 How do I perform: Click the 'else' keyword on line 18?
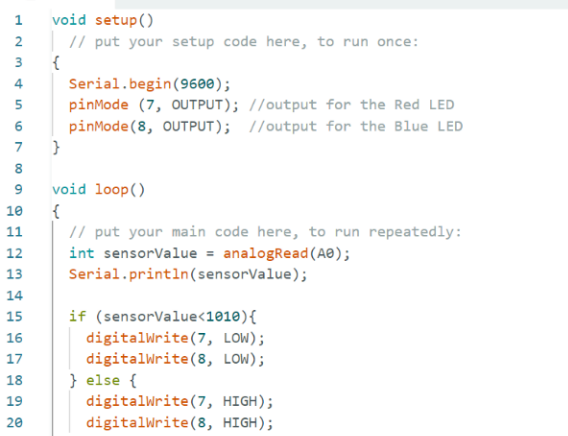[x=103, y=381]
